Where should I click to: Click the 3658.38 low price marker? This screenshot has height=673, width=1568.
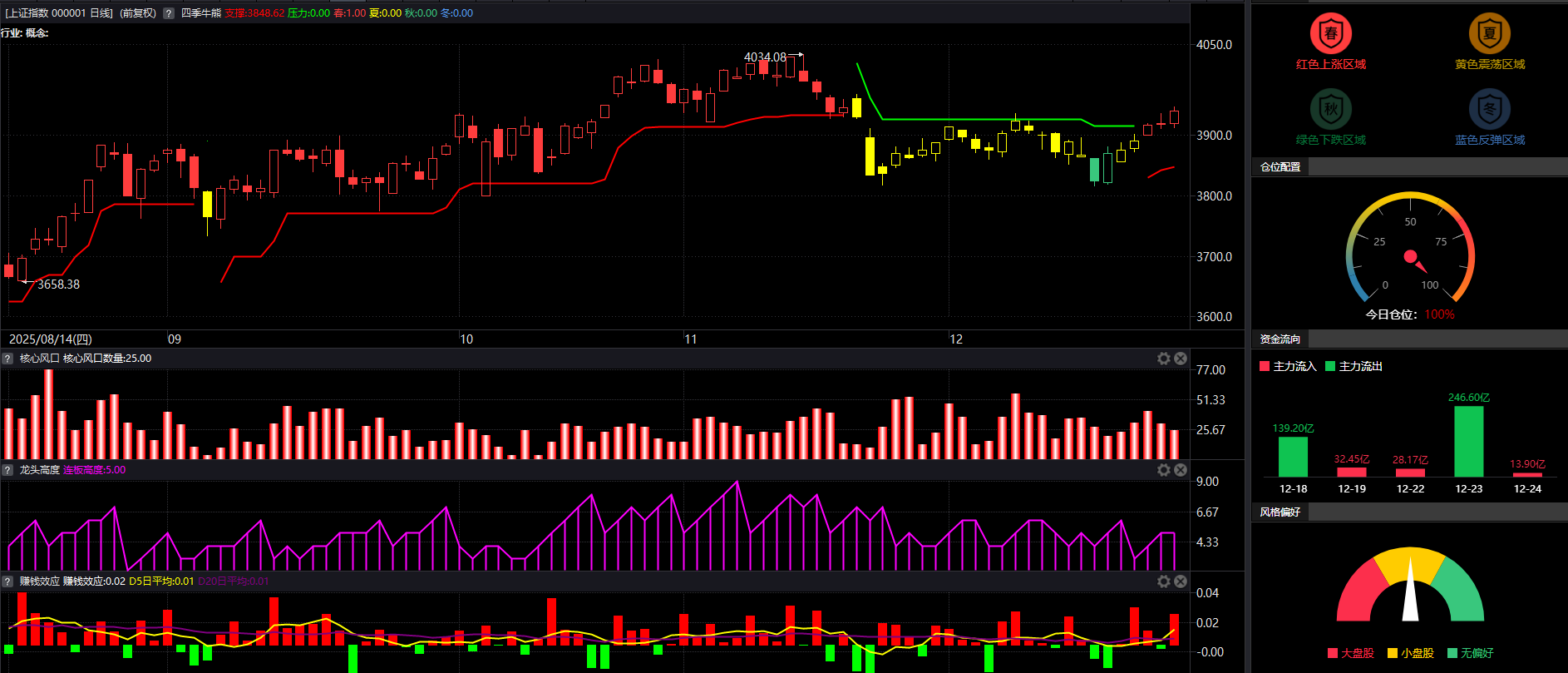click(58, 285)
